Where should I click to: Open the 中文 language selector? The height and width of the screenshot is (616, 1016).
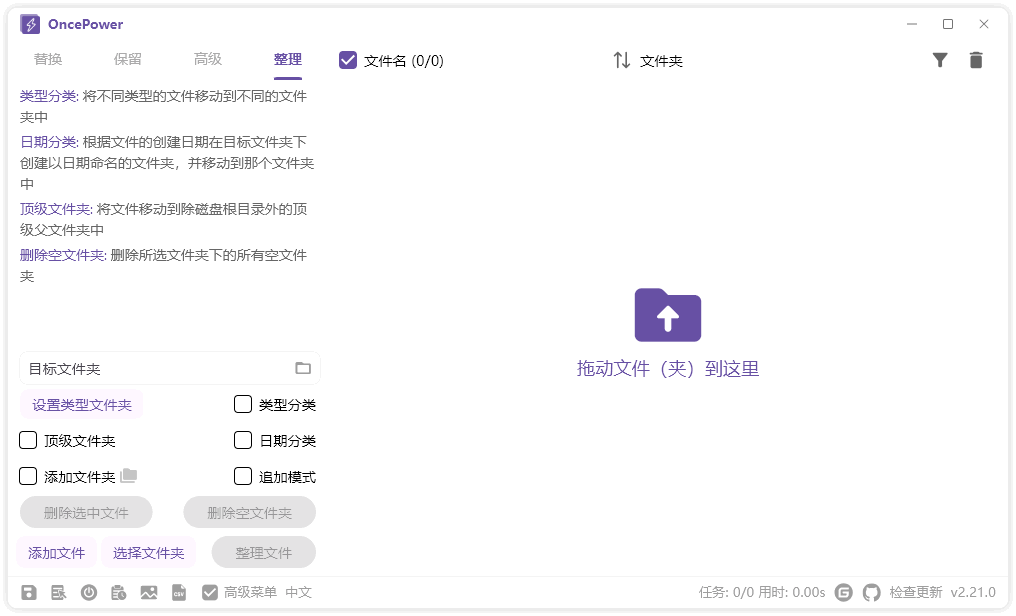[x=299, y=592]
